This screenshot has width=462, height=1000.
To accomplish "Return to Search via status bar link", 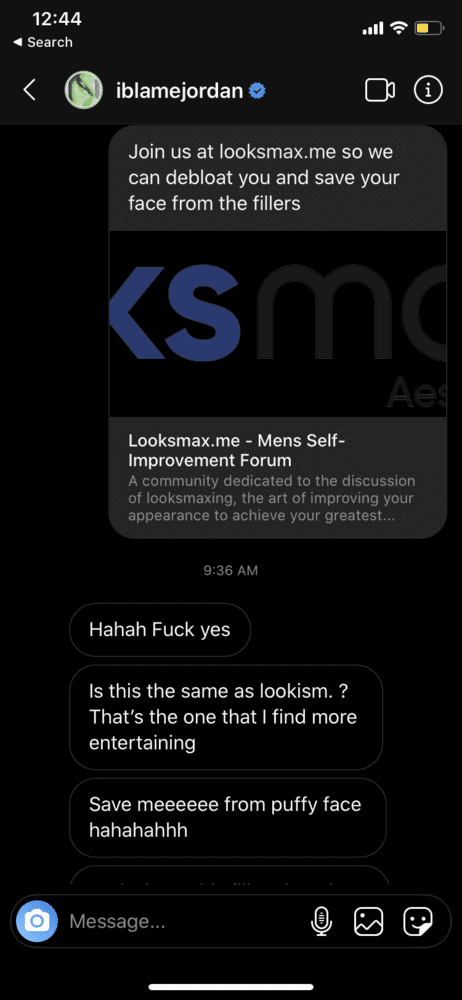I will [43, 42].
